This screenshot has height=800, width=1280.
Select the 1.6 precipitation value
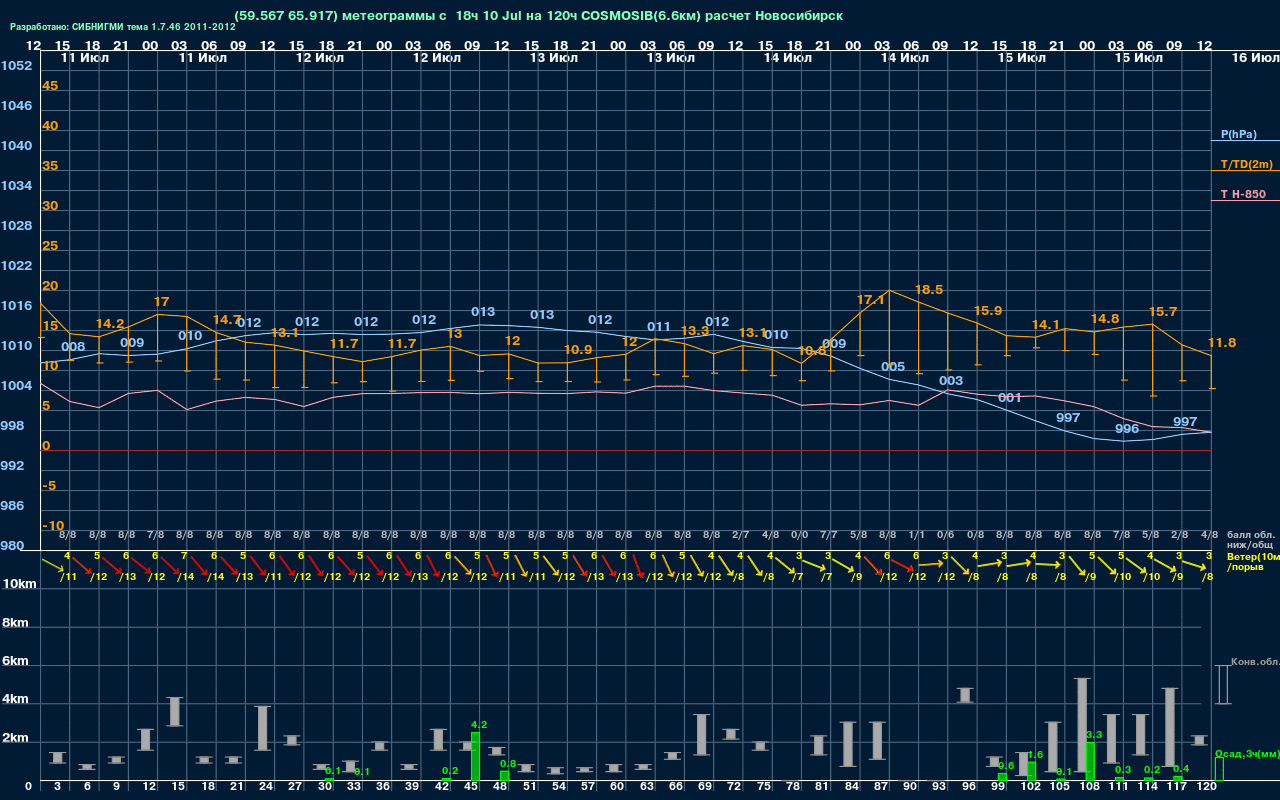1035,755
